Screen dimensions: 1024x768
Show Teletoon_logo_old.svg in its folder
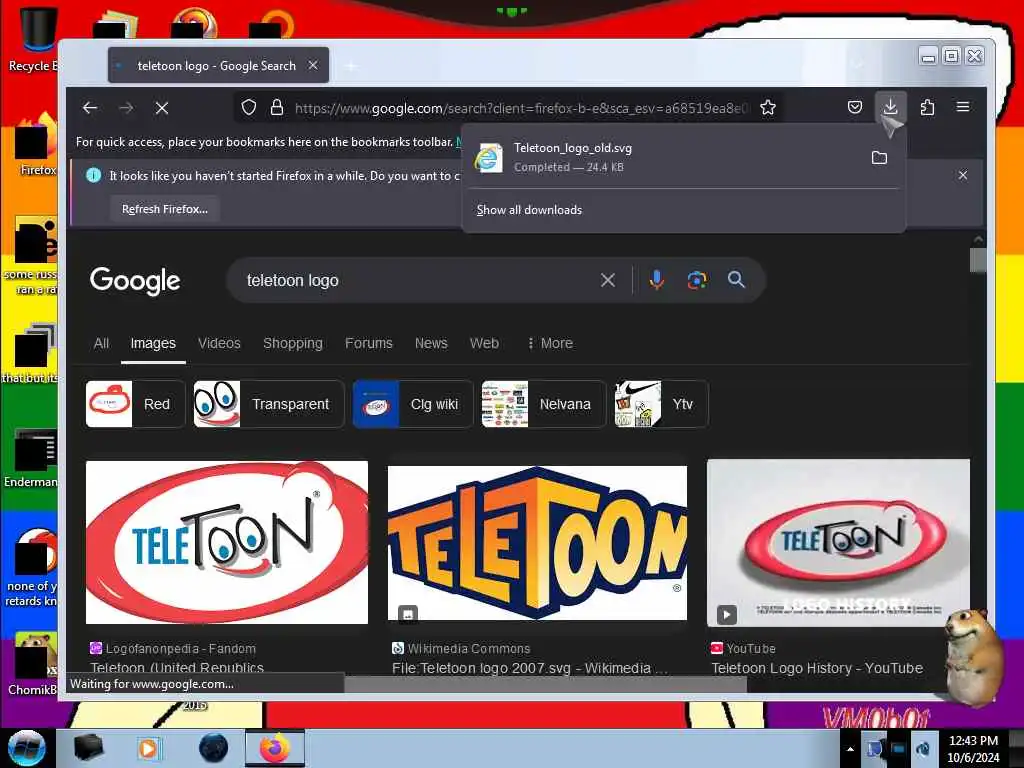(x=879, y=157)
